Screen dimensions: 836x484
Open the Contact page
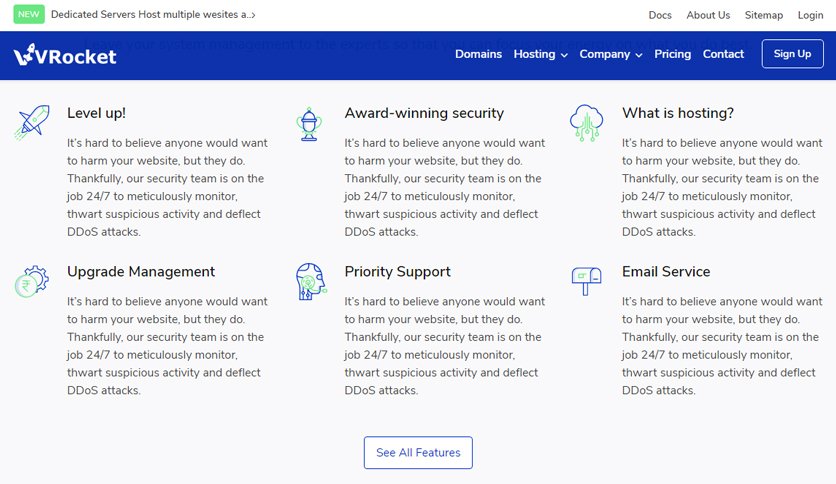723,54
